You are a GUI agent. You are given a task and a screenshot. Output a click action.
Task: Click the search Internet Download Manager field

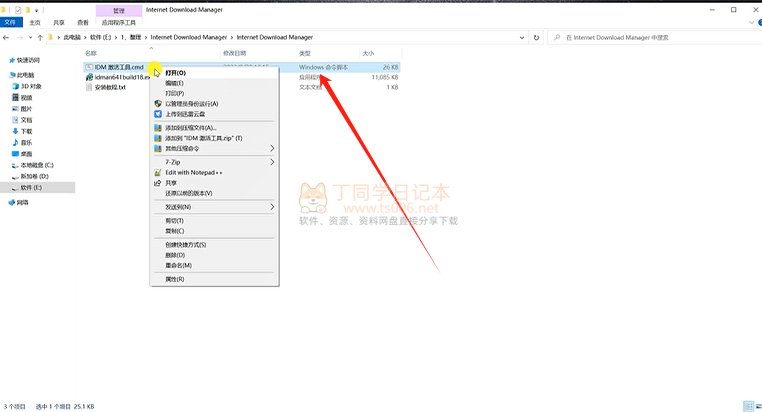656,37
